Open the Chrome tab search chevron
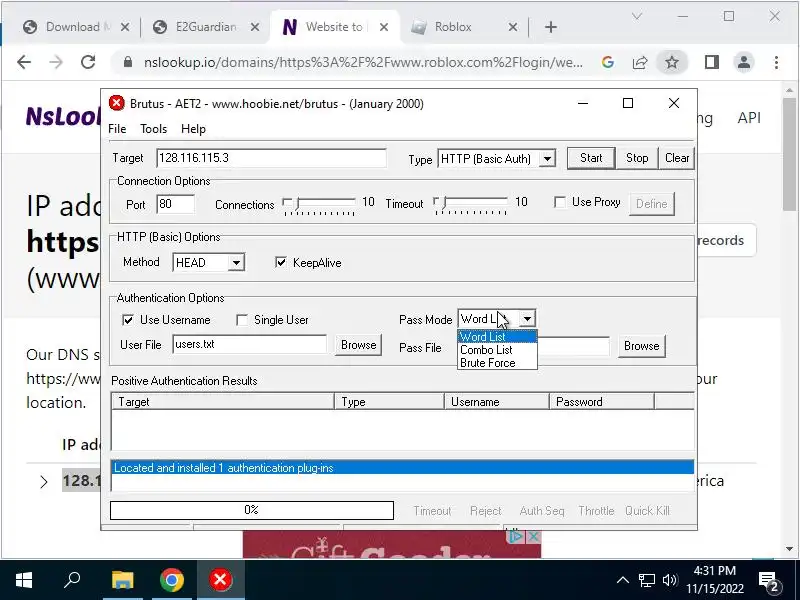This screenshot has height=600, width=800. [636, 16]
